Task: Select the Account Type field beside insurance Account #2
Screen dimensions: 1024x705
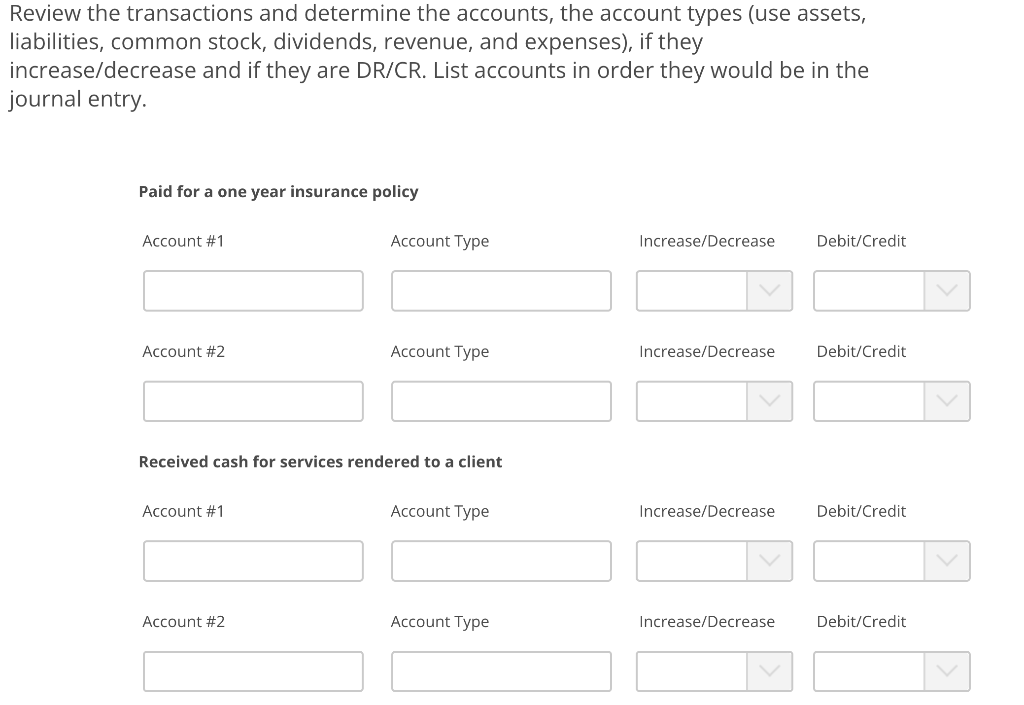Action: (501, 401)
